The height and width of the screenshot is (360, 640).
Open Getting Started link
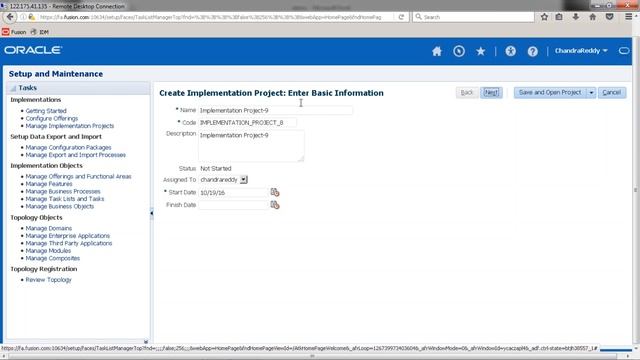(46, 111)
